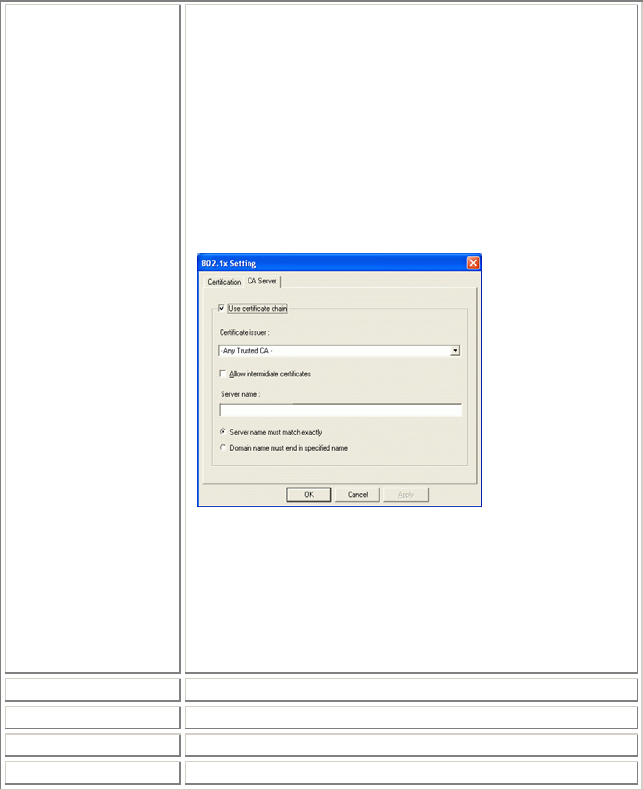Confirm settings with the OK button
The width and height of the screenshot is (643, 790).
pos(308,495)
